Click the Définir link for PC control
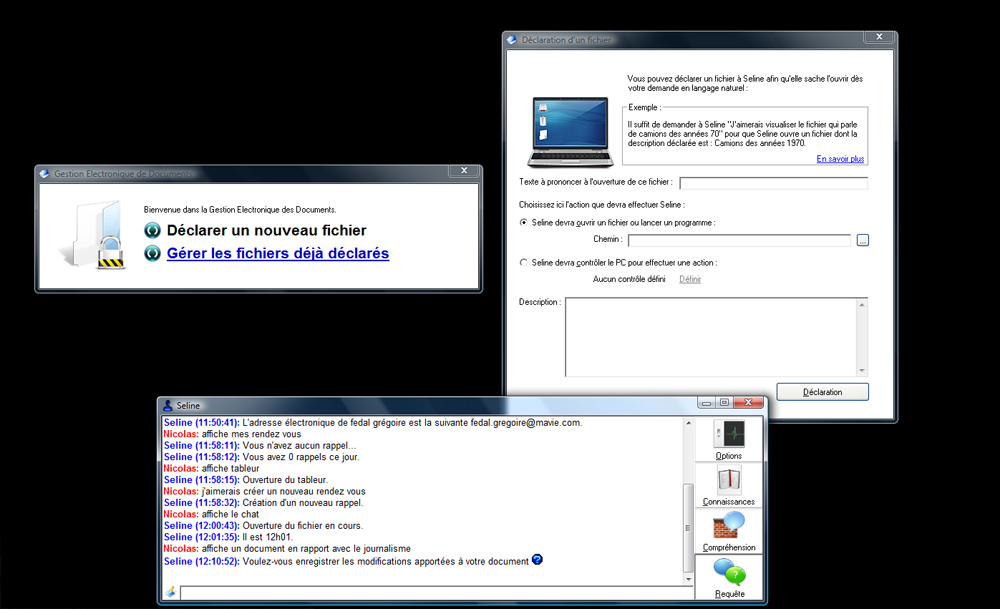The image size is (1000, 609). pyautogui.click(x=690, y=279)
